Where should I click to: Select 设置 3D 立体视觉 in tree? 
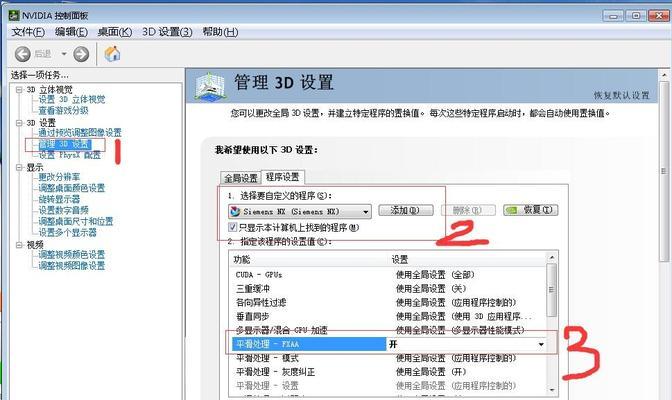(x=72, y=99)
